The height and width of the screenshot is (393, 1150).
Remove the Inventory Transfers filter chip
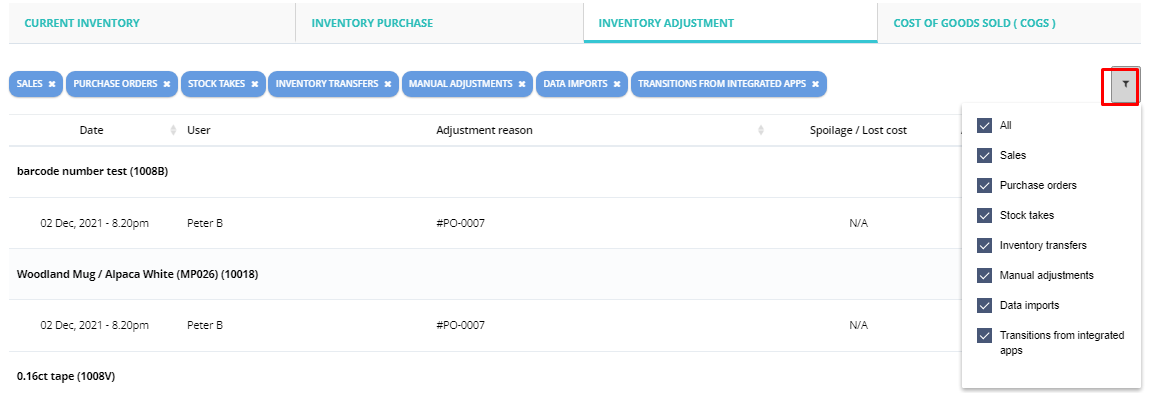(387, 84)
